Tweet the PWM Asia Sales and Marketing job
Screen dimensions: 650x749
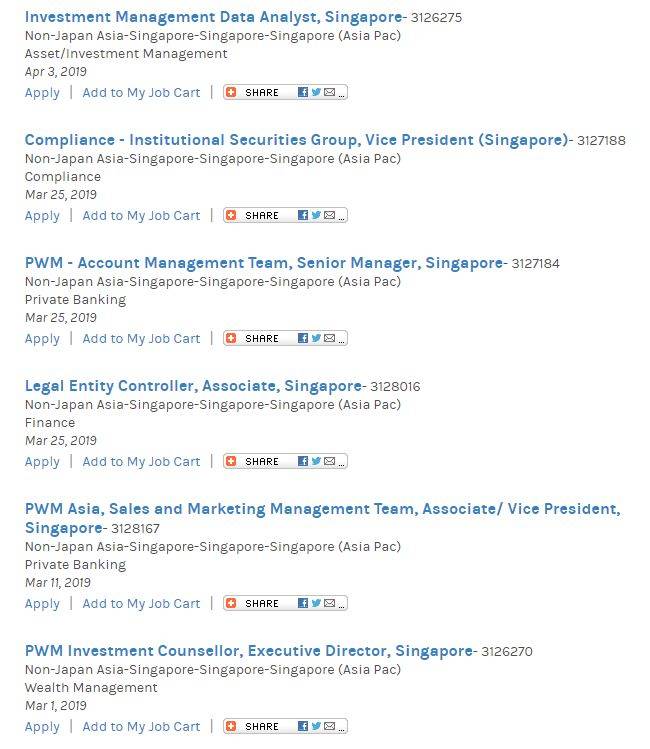point(316,603)
